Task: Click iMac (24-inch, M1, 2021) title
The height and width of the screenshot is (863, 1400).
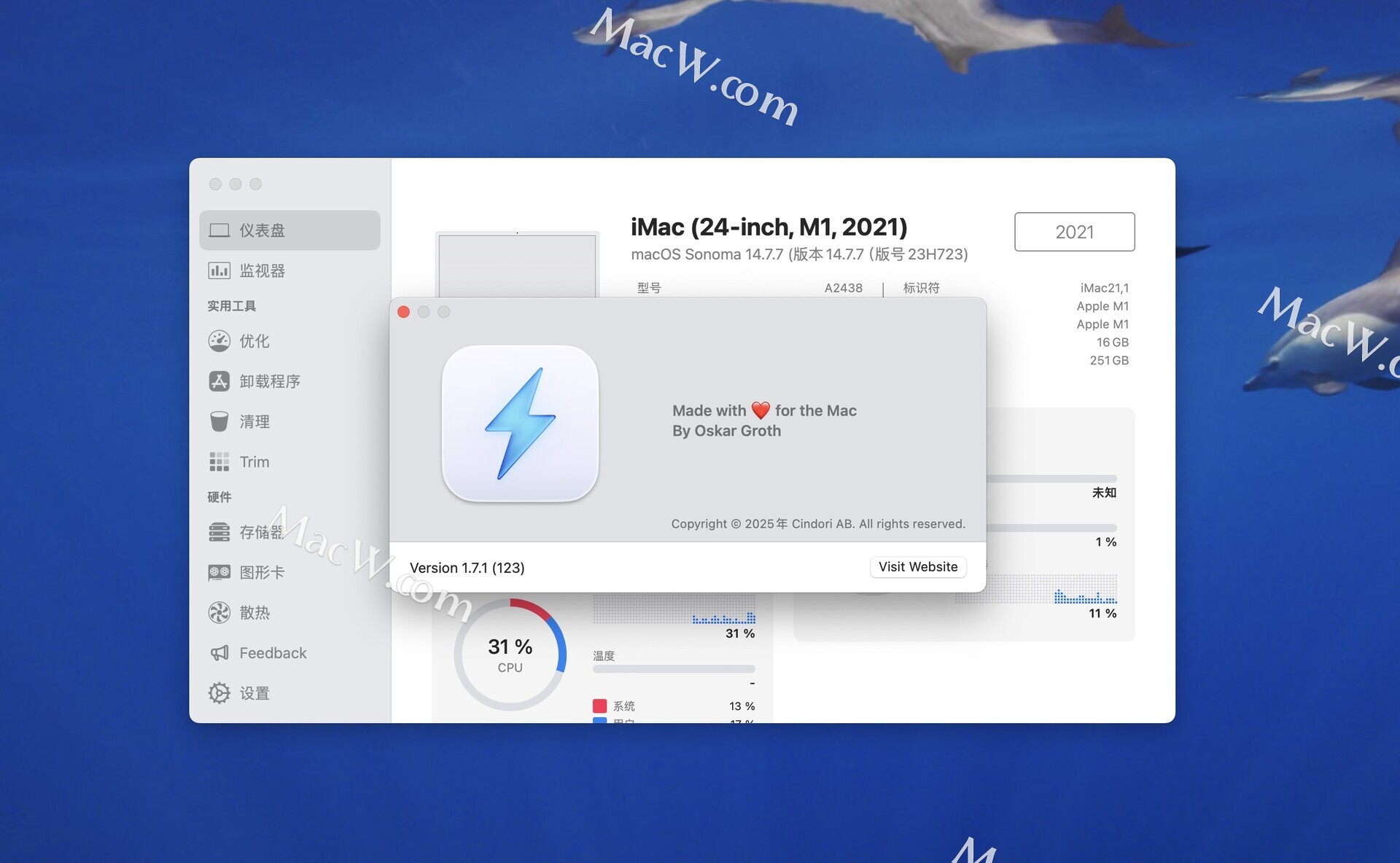Action: click(769, 227)
